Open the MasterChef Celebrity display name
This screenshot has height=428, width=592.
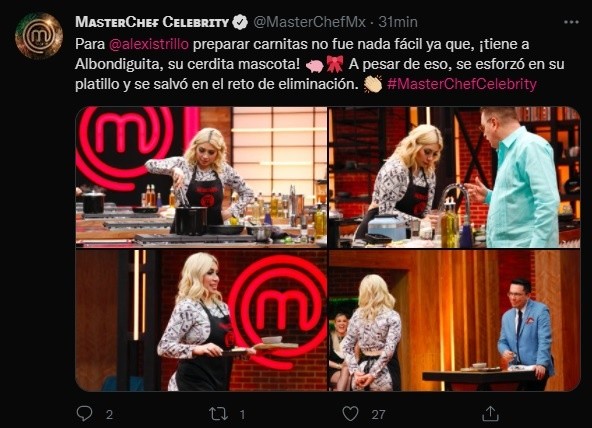click(x=152, y=22)
